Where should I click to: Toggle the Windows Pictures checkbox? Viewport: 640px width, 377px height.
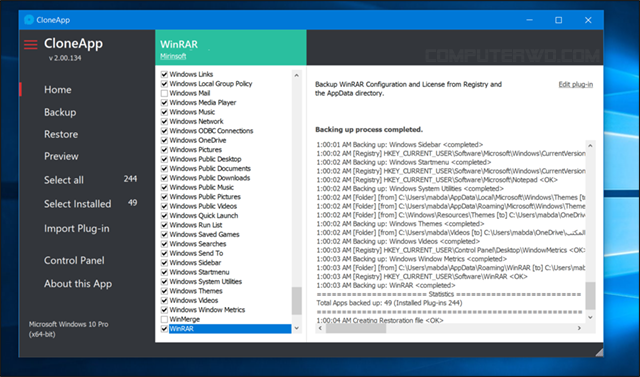pyautogui.click(x=164, y=149)
